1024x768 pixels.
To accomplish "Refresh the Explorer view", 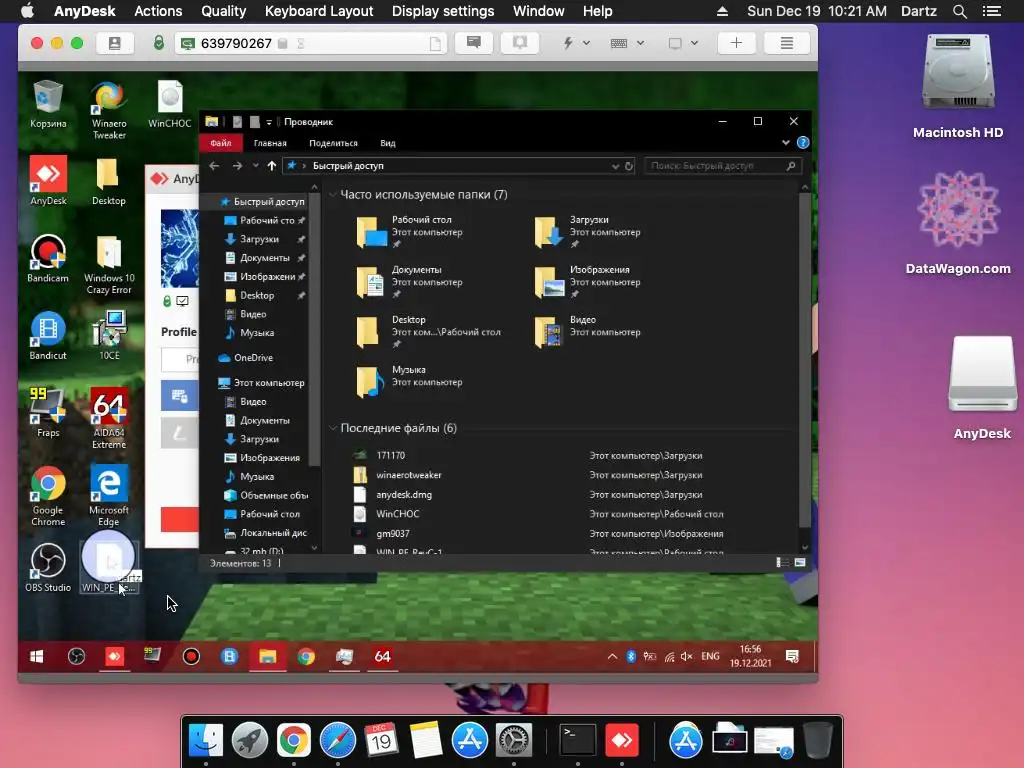I will tap(629, 167).
